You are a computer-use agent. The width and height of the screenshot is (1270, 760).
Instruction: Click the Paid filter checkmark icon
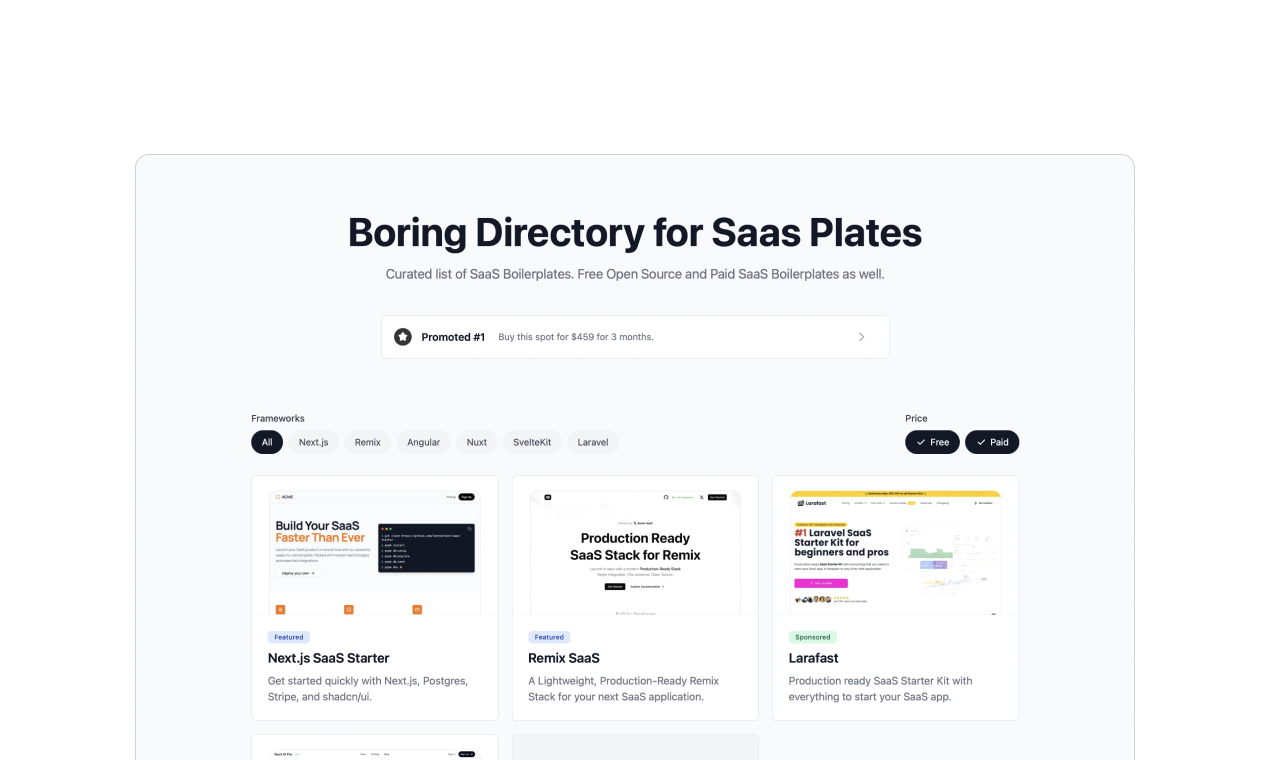[981, 442]
